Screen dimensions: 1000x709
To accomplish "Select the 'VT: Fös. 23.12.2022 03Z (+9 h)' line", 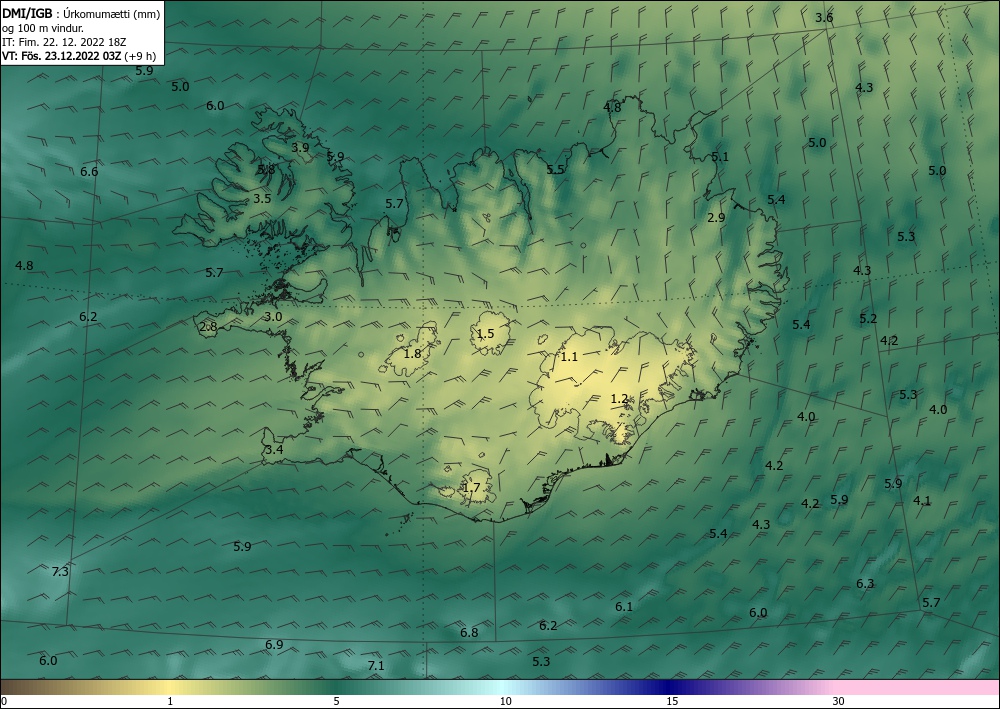I will (x=79, y=56).
